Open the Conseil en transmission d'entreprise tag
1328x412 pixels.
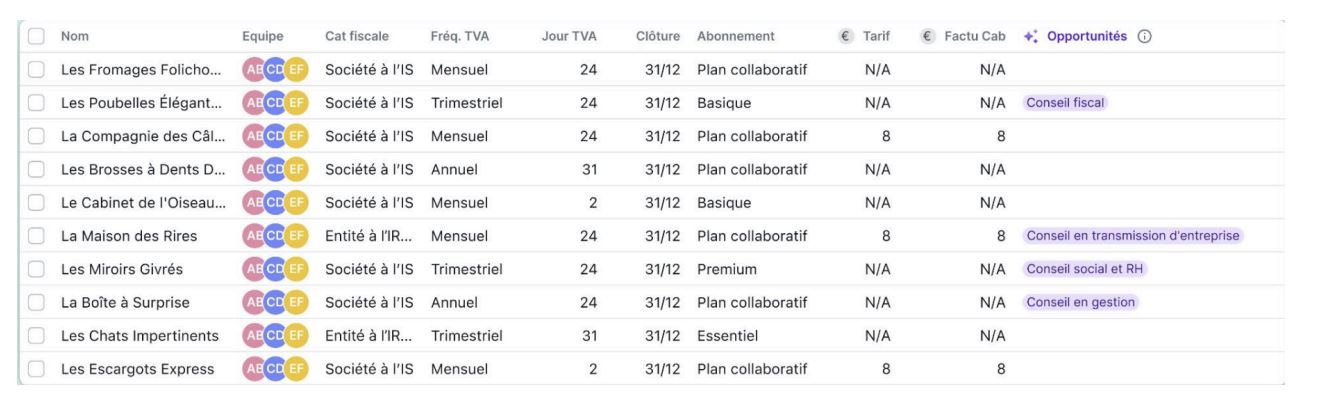point(1133,236)
